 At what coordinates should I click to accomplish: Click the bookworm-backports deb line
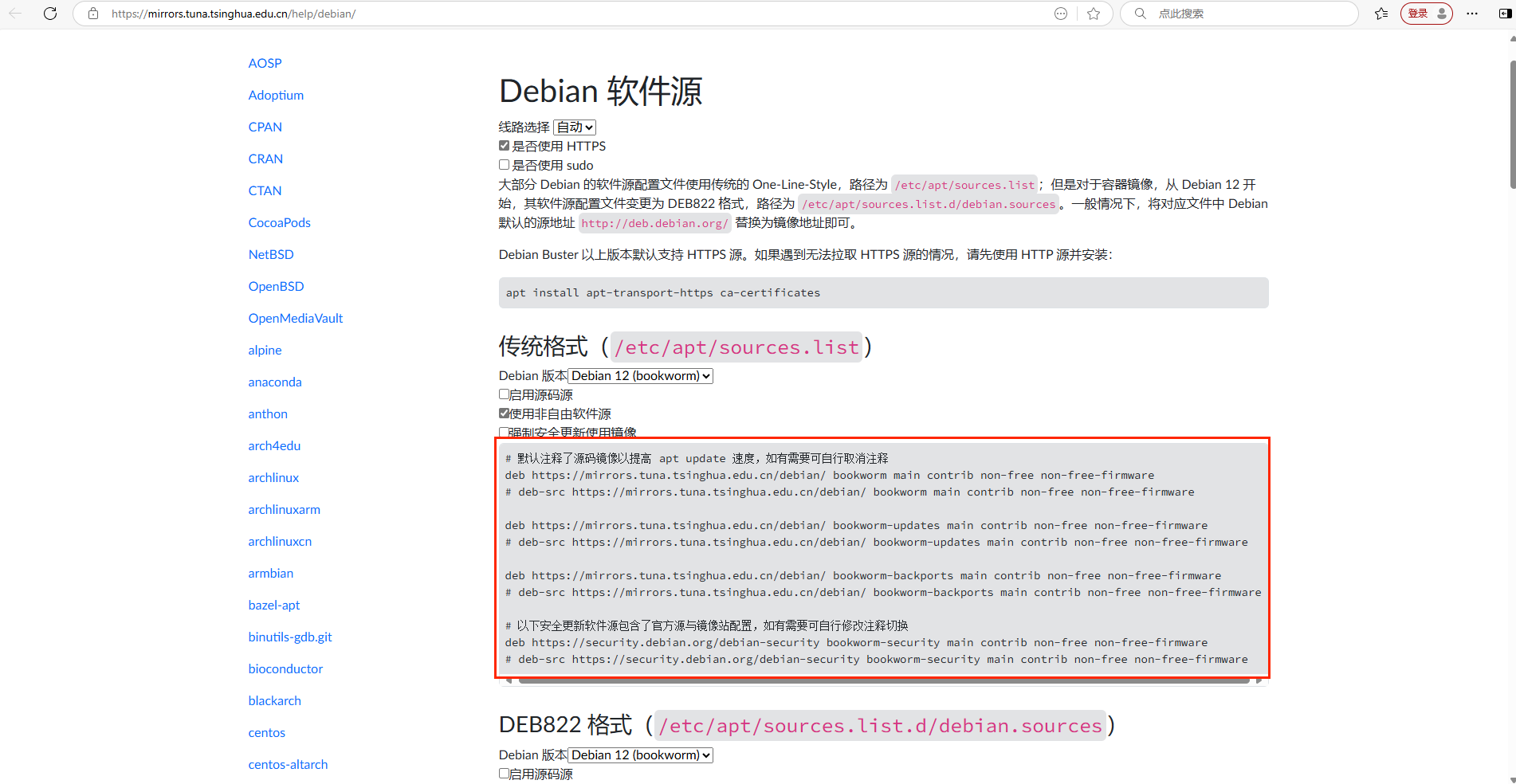click(862, 575)
